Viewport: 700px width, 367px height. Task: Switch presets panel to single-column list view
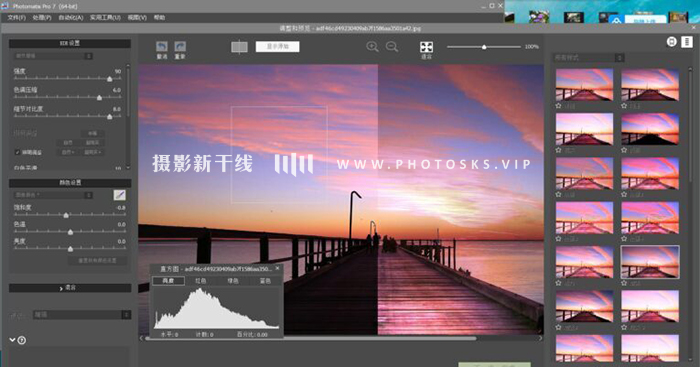click(687, 42)
